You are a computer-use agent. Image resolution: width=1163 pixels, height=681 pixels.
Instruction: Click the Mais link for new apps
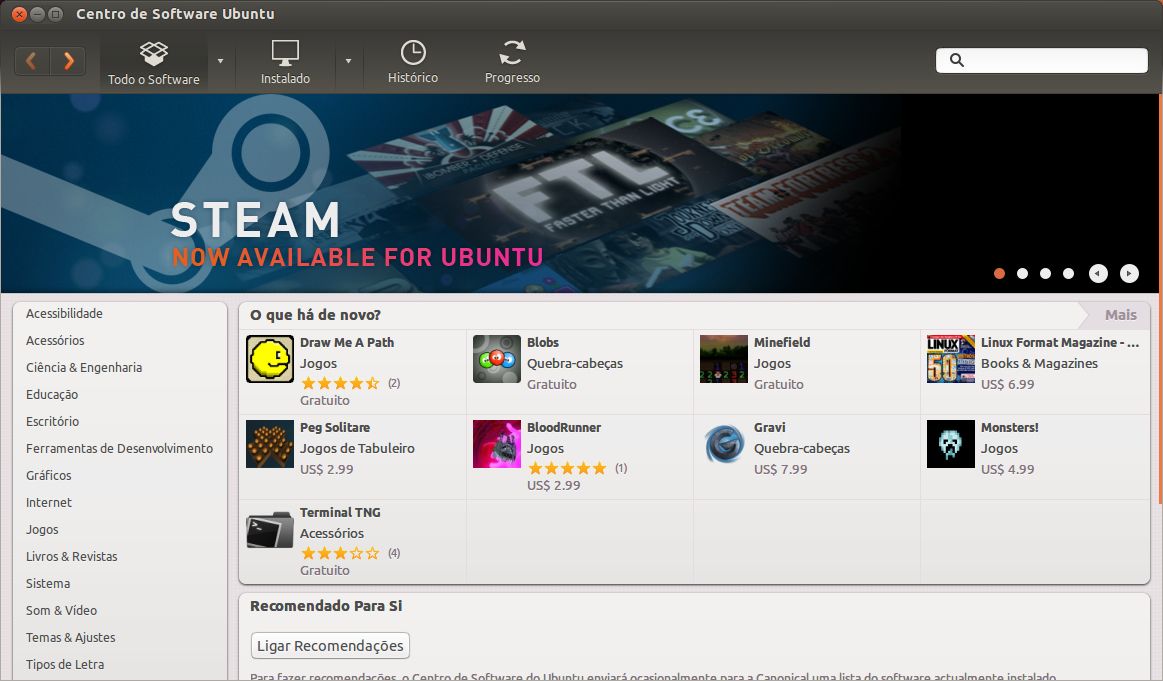pyautogui.click(x=1120, y=315)
